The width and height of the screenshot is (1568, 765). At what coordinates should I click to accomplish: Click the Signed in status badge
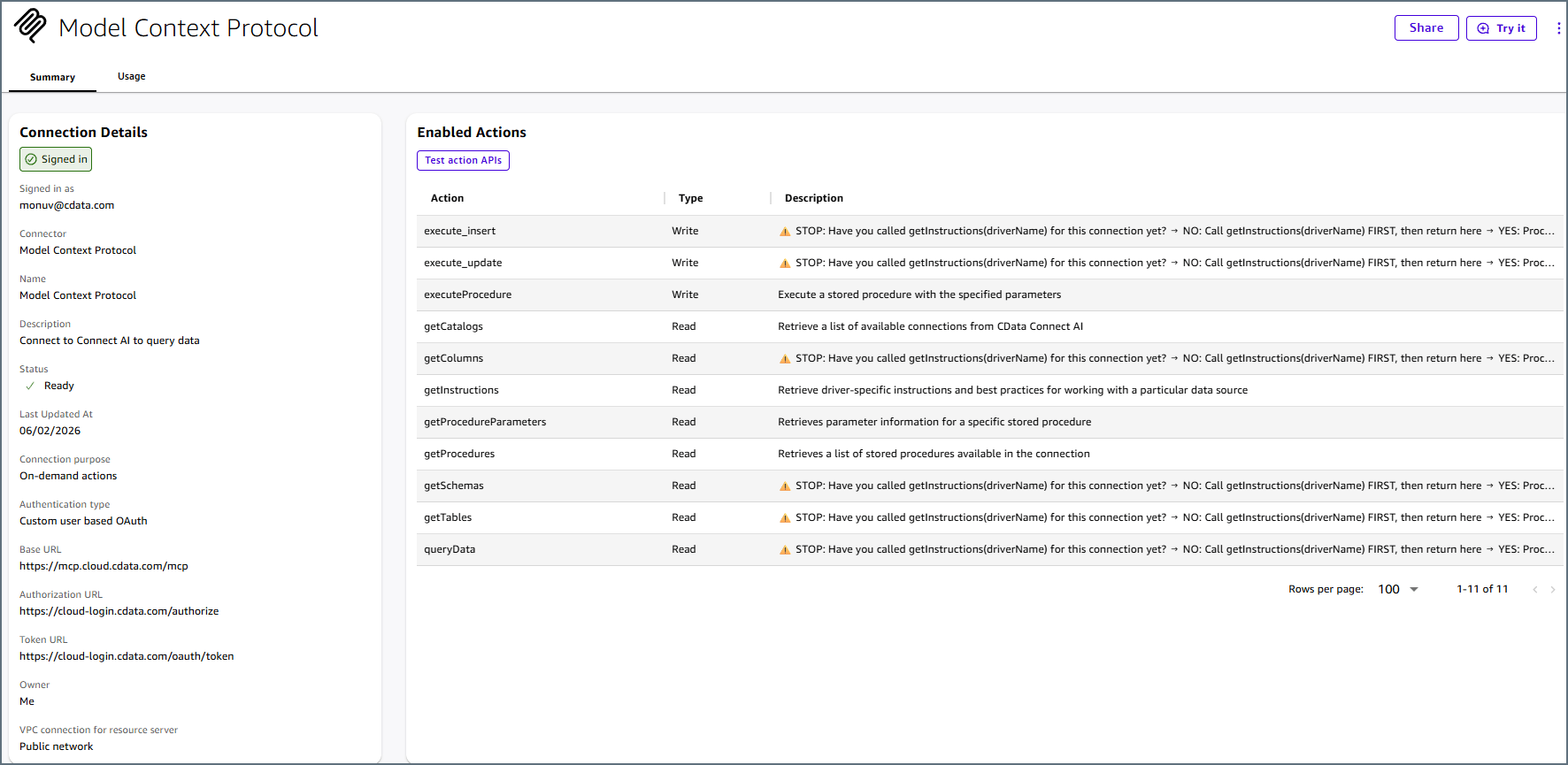(x=56, y=159)
